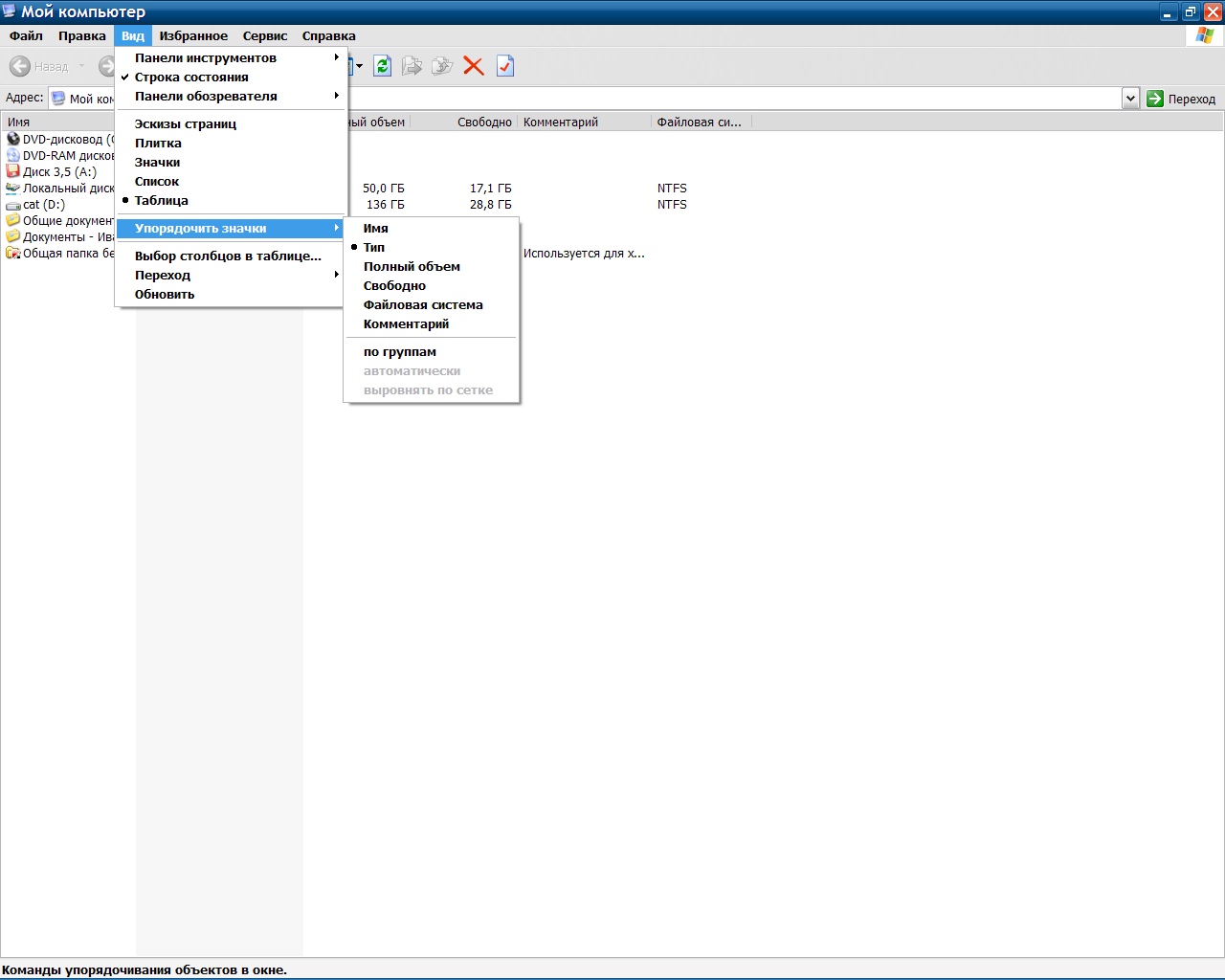Choose Выбор столбцов в таблице… menu item

point(230,256)
